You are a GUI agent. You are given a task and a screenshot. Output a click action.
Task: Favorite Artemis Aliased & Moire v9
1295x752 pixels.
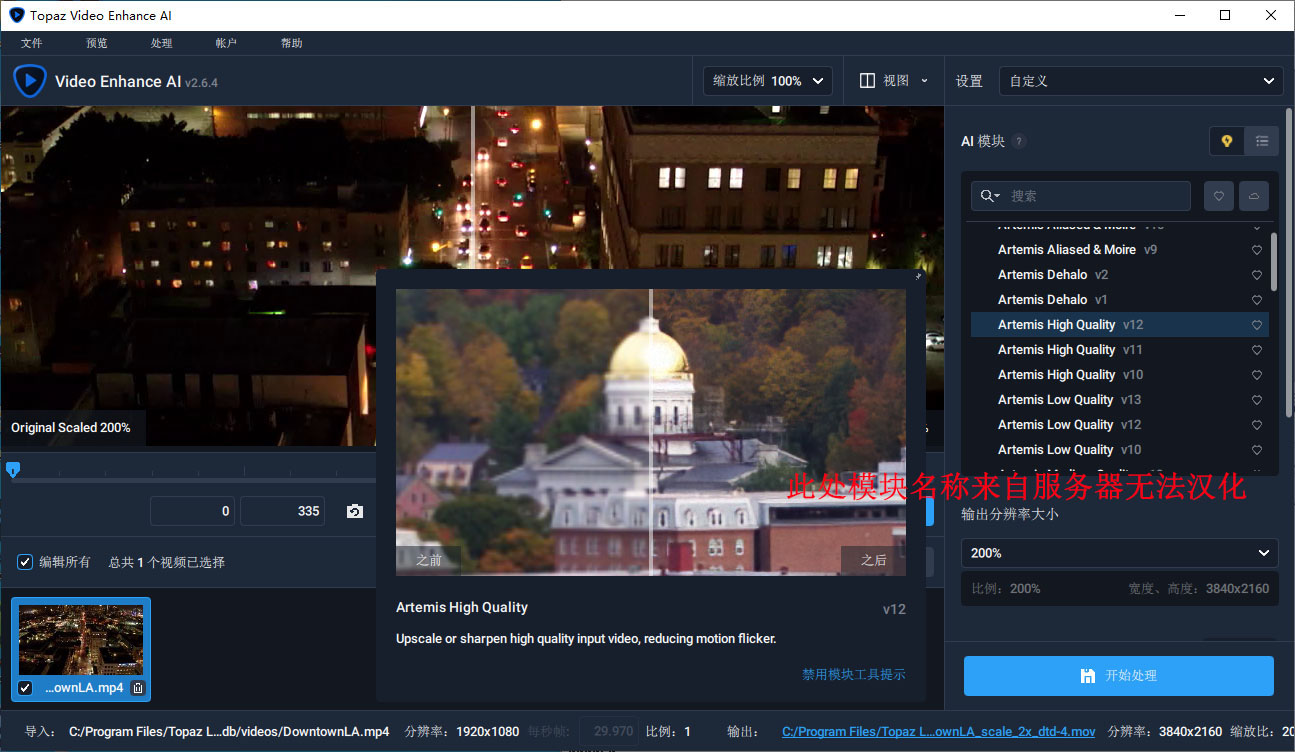(x=1257, y=250)
